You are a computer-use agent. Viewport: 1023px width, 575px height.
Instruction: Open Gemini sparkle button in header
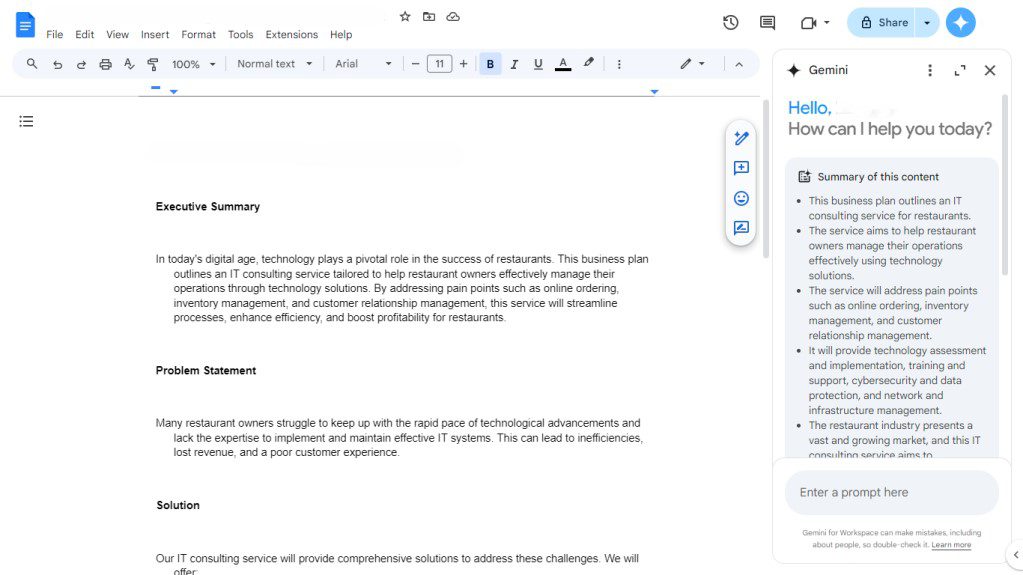960,23
